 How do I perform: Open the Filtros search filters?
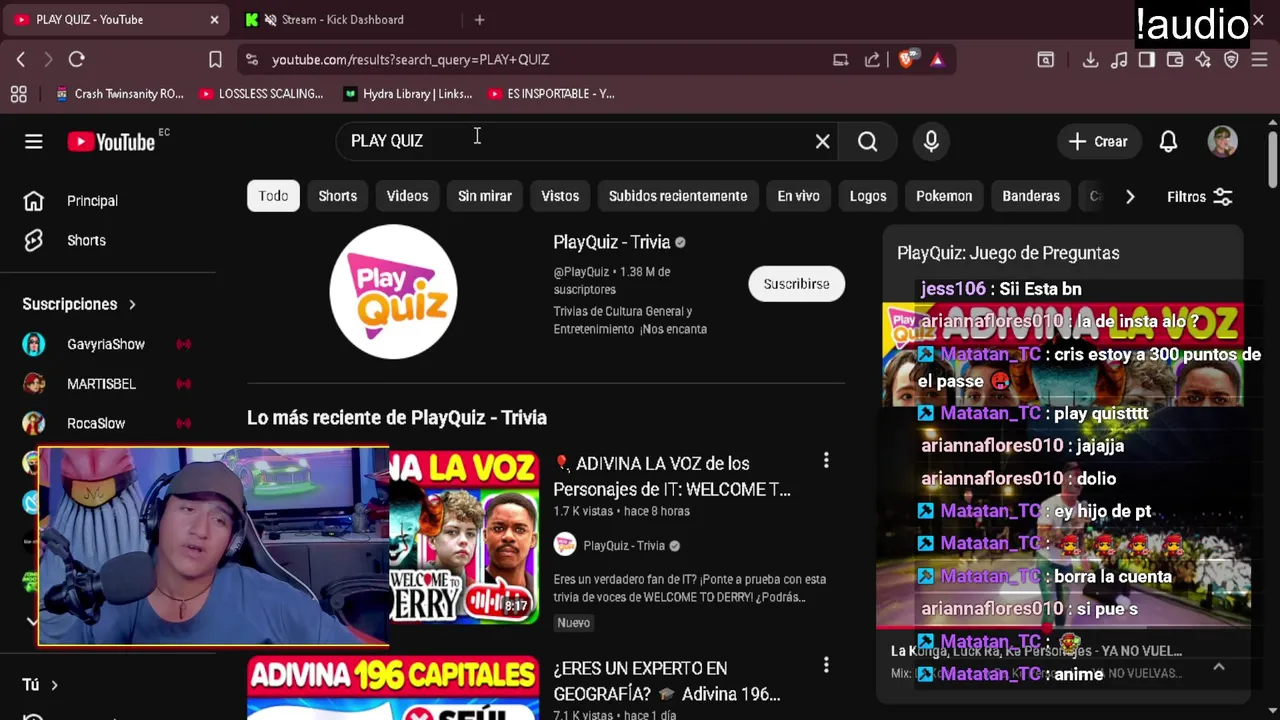1200,197
